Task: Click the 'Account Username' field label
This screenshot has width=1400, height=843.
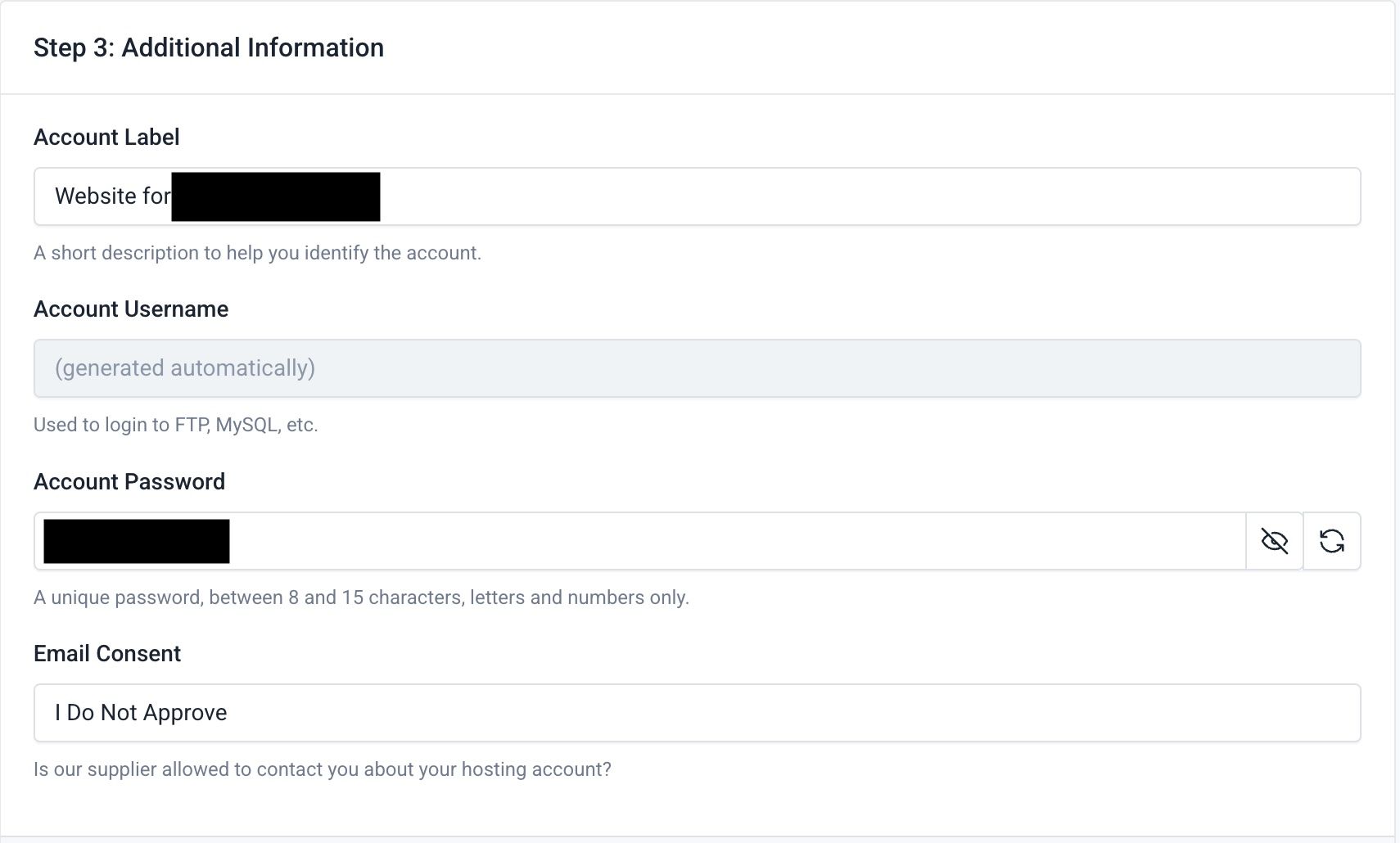Action: tap(131, 309)
